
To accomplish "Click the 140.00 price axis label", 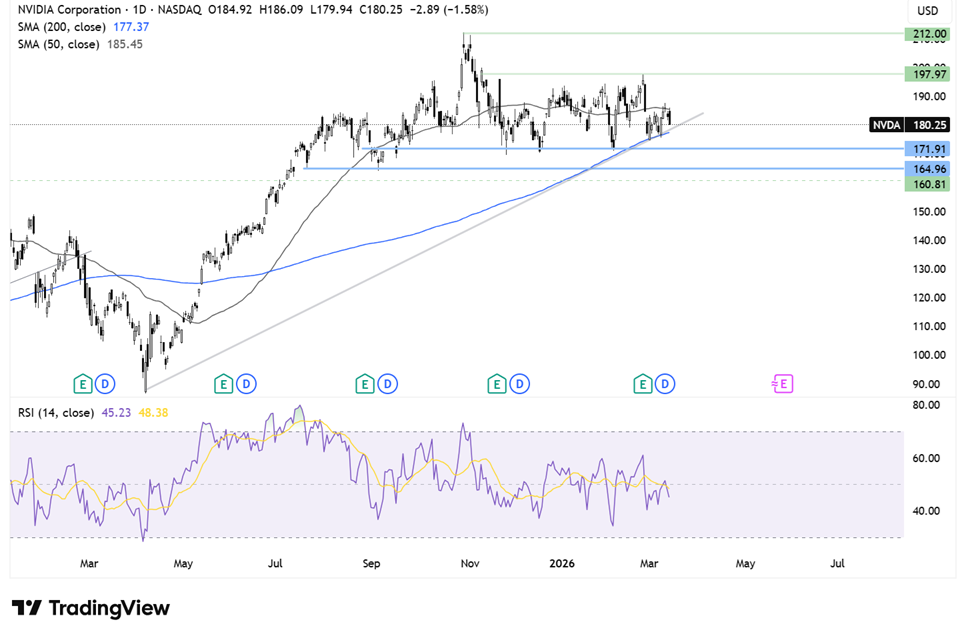I will click(x=929, y=241).
